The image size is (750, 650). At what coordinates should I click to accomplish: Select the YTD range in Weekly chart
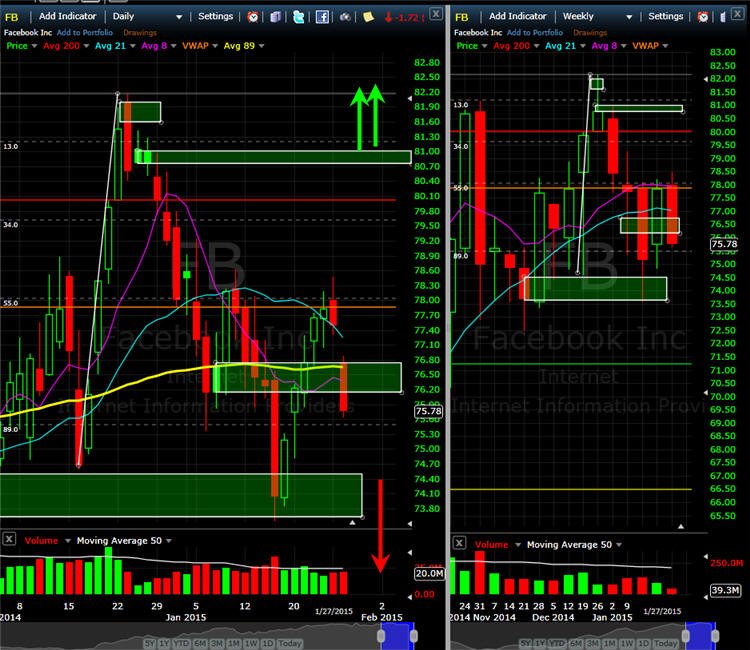coord(556,643)
